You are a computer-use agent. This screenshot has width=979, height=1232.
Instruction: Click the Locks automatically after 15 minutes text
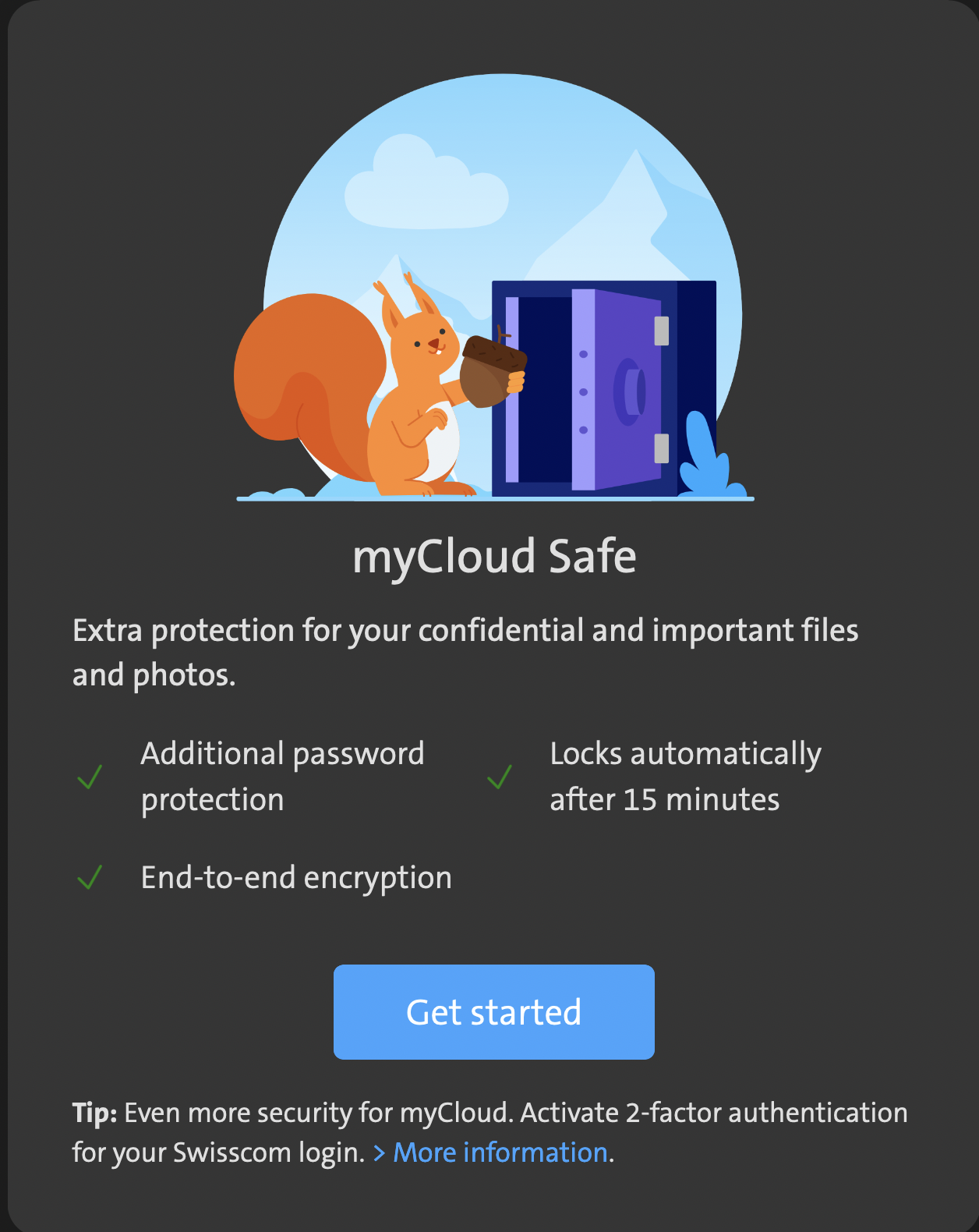click(684, 777)
